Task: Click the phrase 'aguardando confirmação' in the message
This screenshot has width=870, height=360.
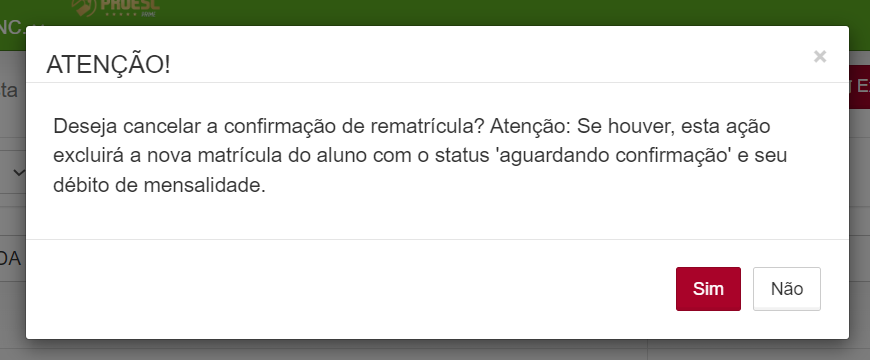Action: coord(613,156)
